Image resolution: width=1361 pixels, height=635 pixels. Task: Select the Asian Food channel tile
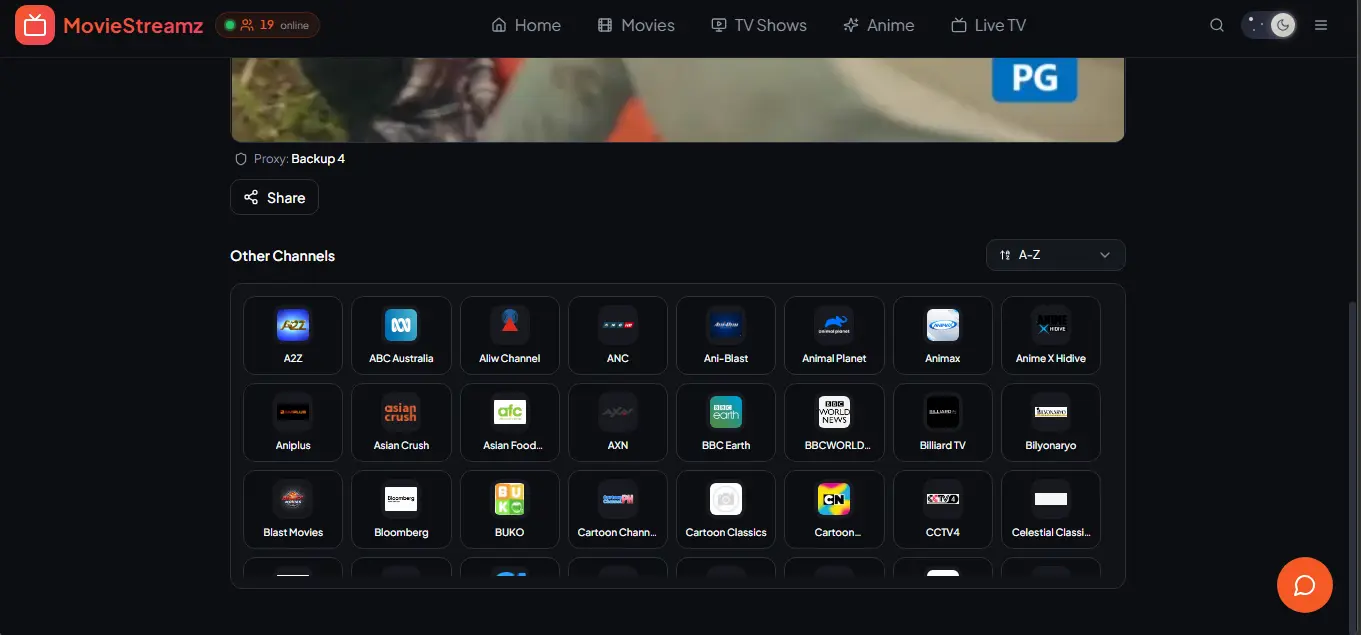pos(510,422)
